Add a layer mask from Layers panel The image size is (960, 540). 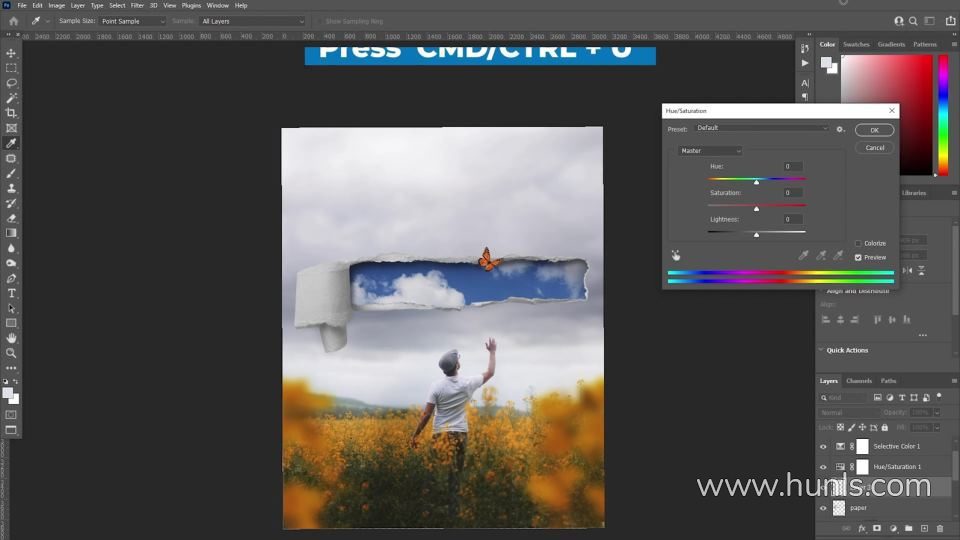877,528
